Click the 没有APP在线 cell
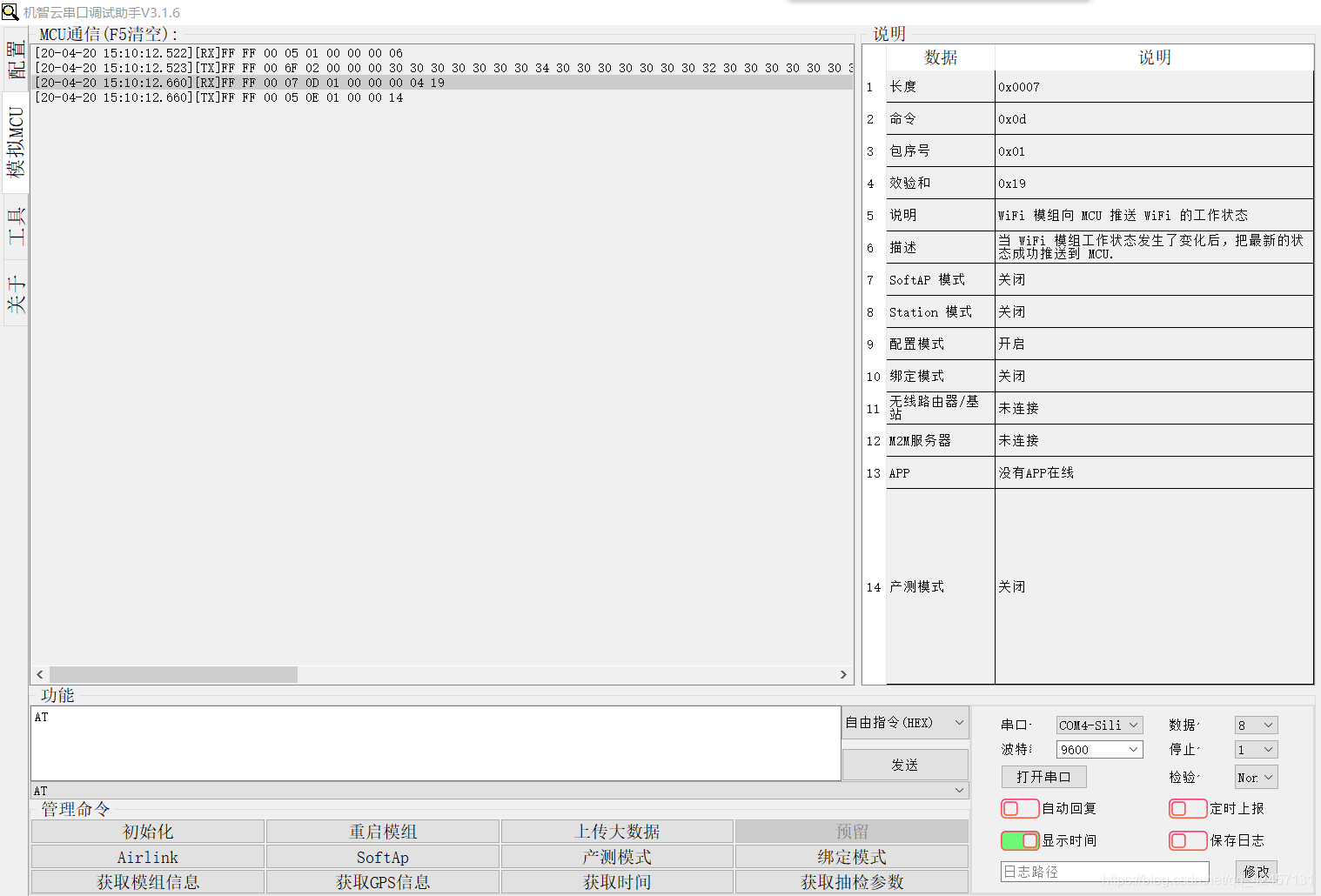This screenshot has height=896, width=1321. [1154, 472]
